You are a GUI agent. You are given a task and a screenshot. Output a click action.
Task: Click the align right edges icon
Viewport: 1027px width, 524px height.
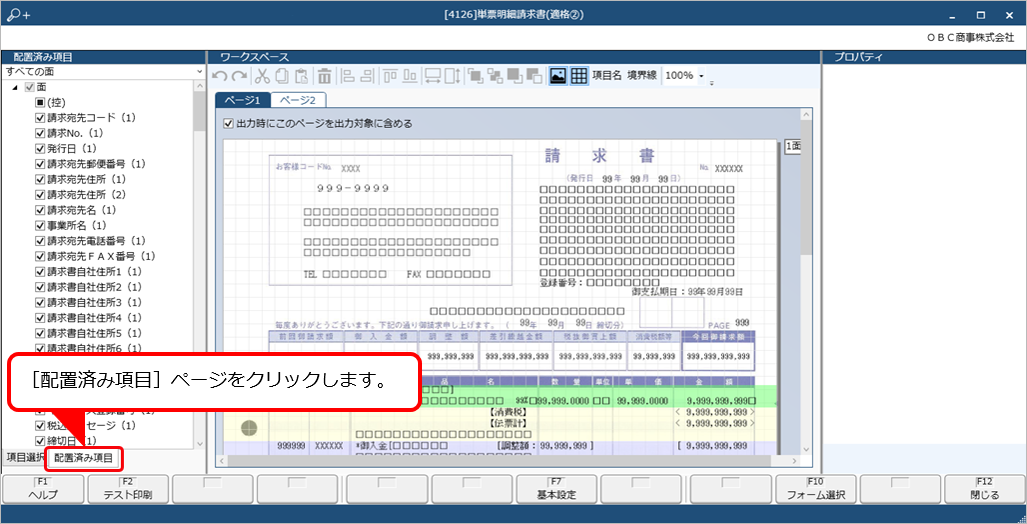pos(367,76)
